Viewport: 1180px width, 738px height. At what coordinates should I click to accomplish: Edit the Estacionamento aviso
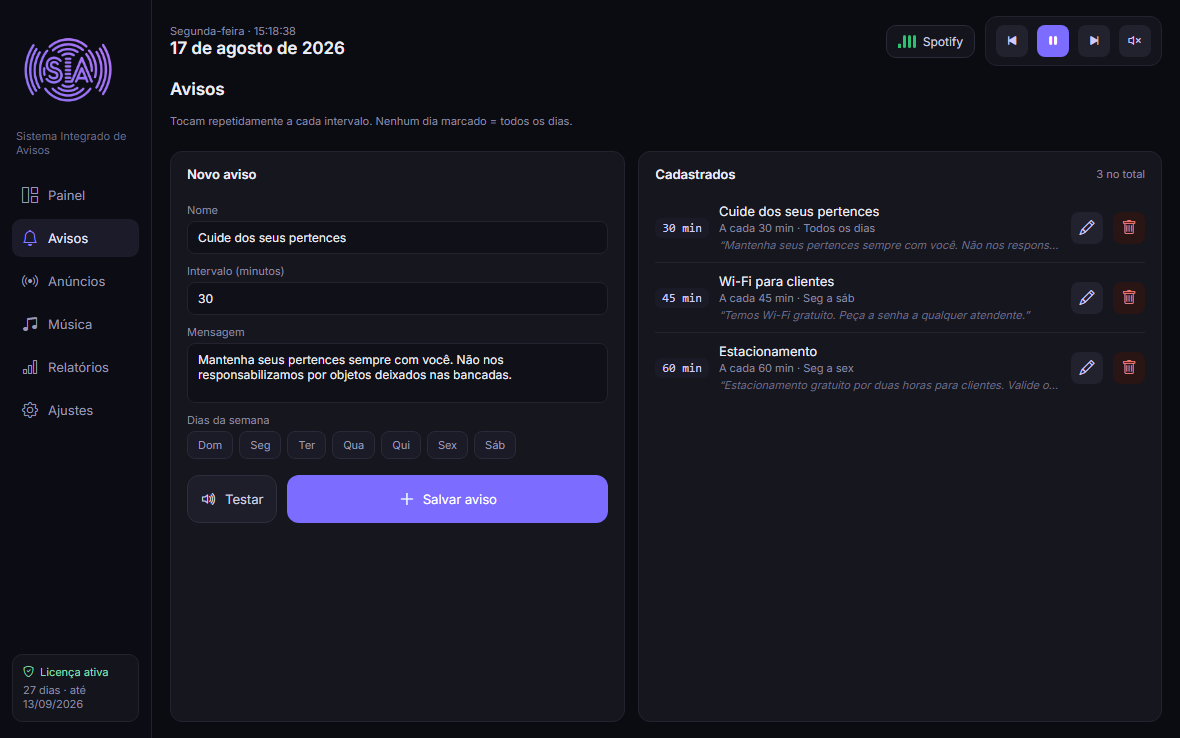[x=1087, y=368]
